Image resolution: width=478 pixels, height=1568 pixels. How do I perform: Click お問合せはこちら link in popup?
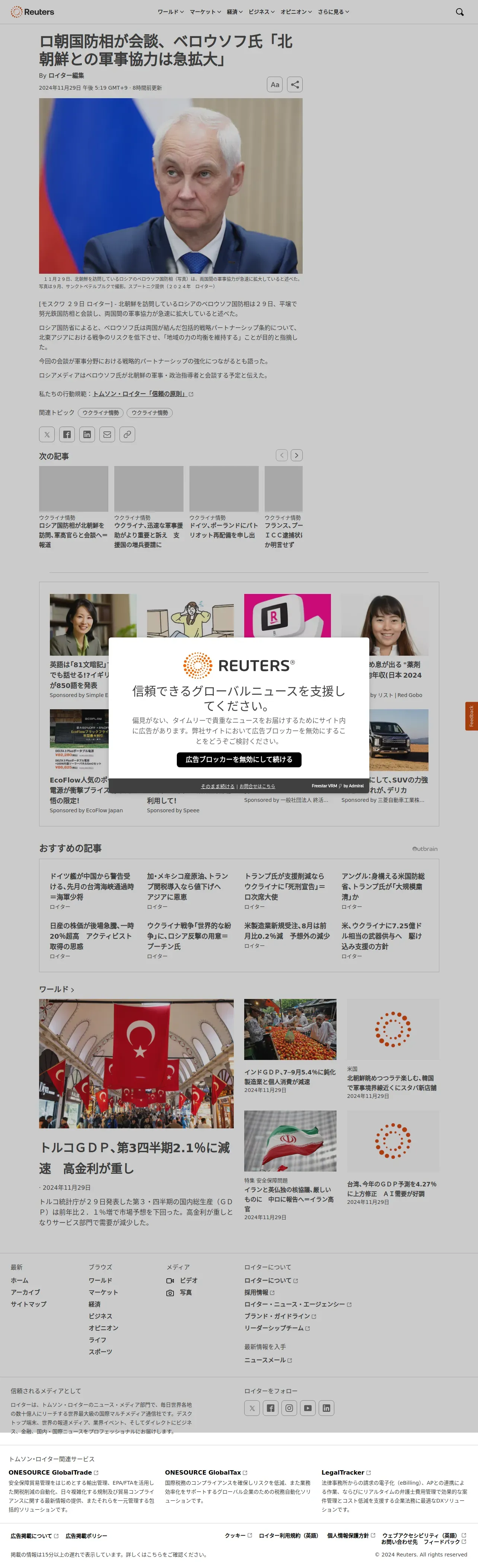257,787
